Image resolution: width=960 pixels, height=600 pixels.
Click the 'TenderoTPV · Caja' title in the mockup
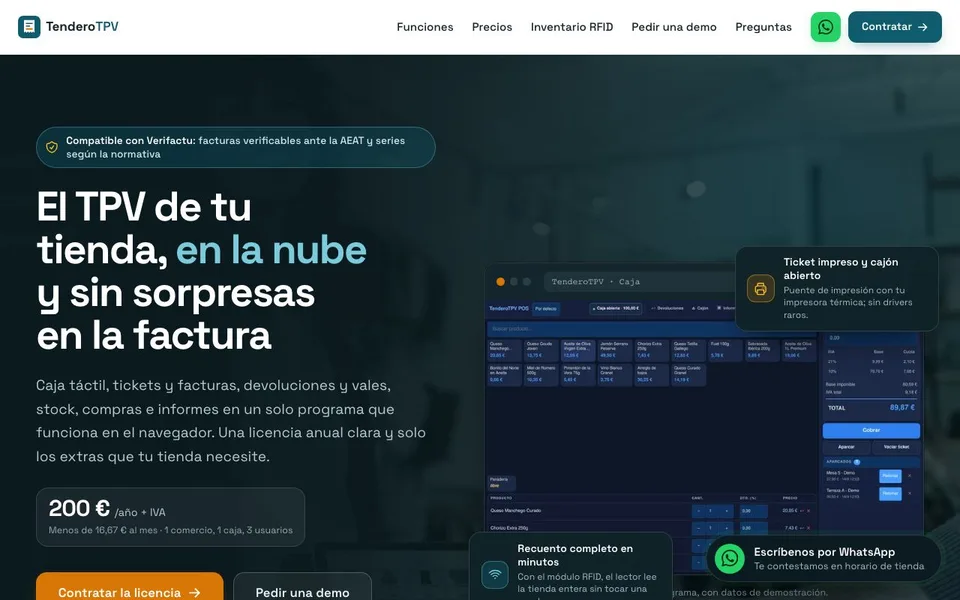coord(595,282)
